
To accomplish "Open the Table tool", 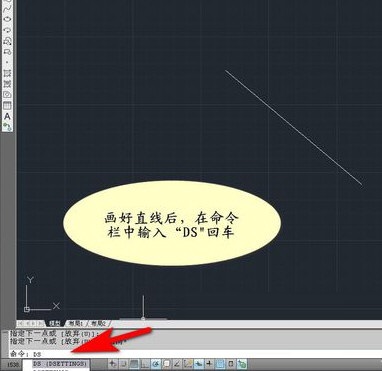I will [x=7, y=105].
